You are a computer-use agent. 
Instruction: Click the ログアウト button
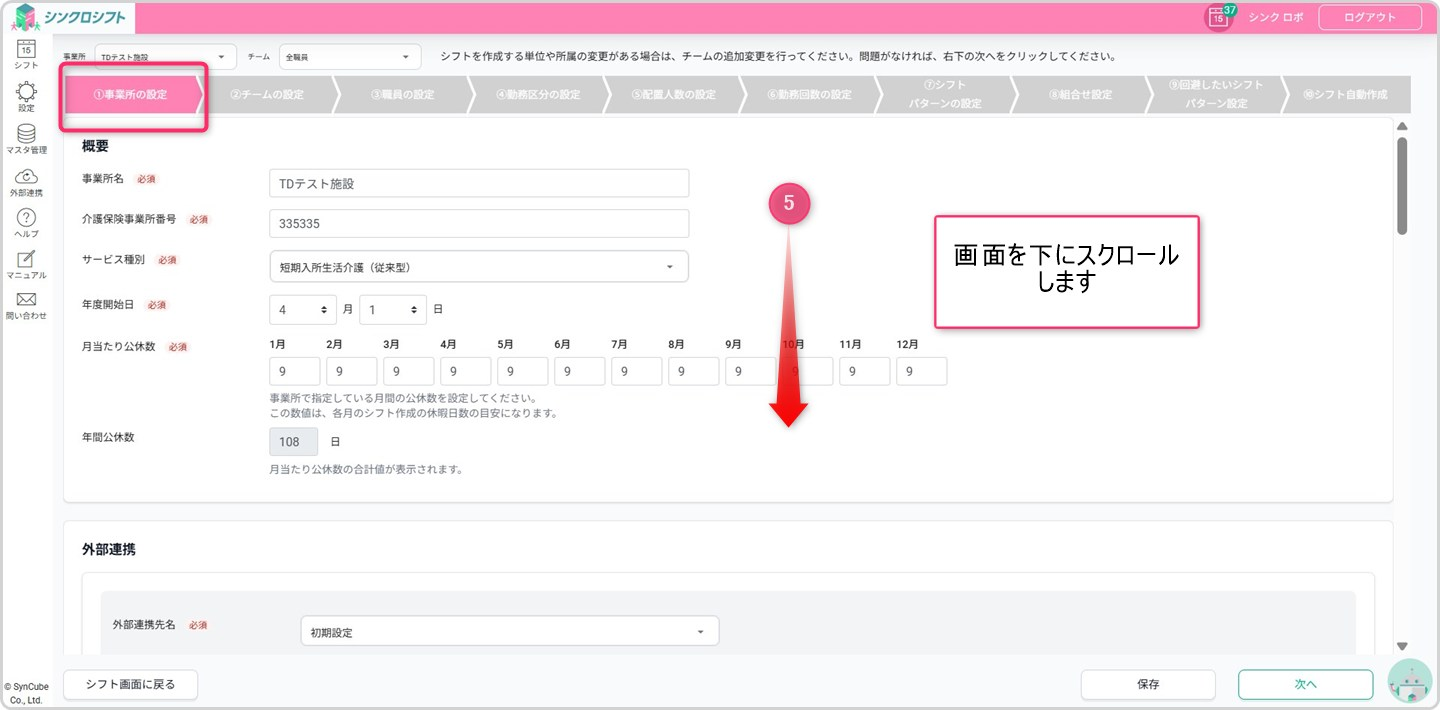1369,17
